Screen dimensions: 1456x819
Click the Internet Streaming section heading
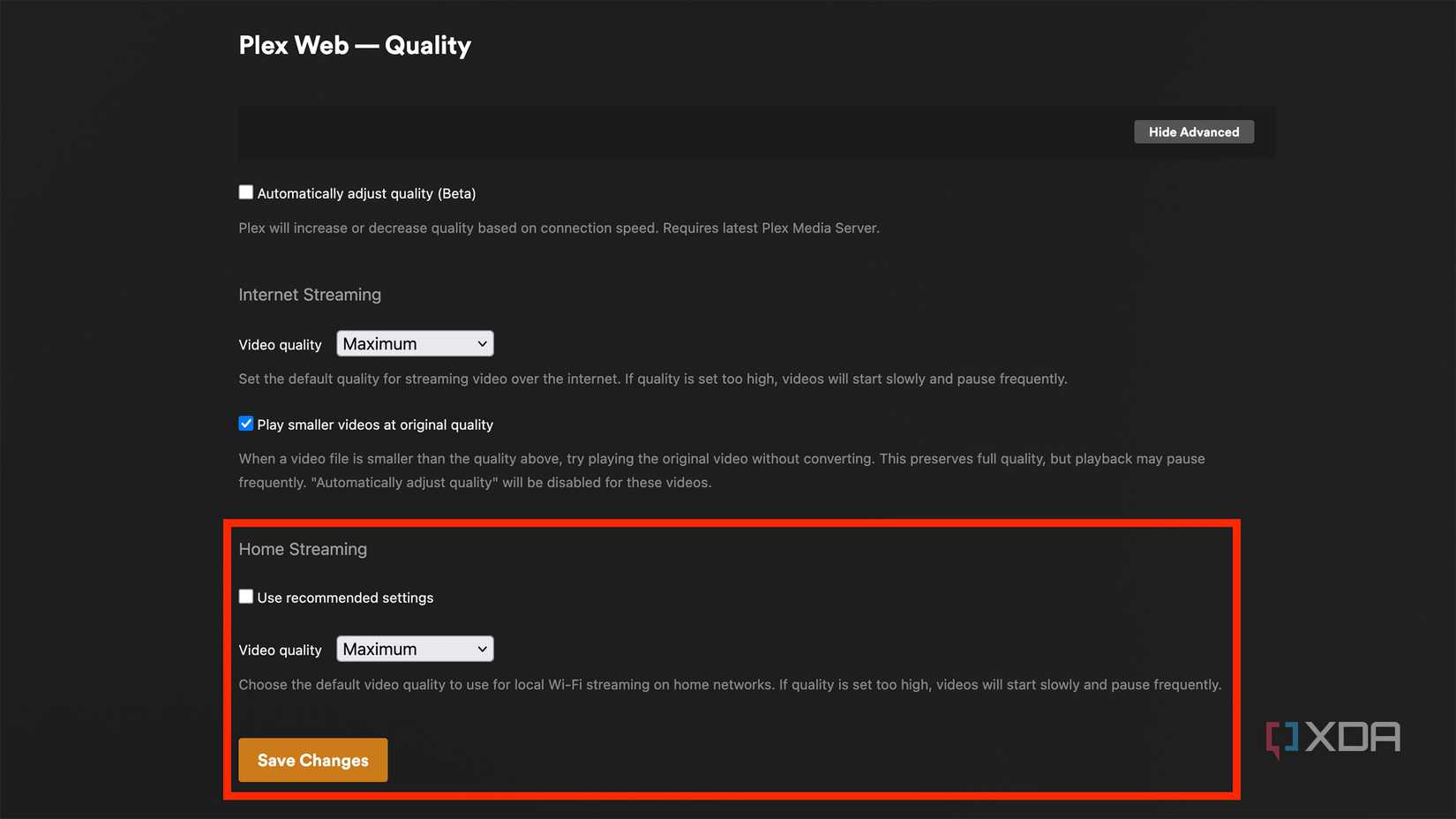[x=310, y=295]
